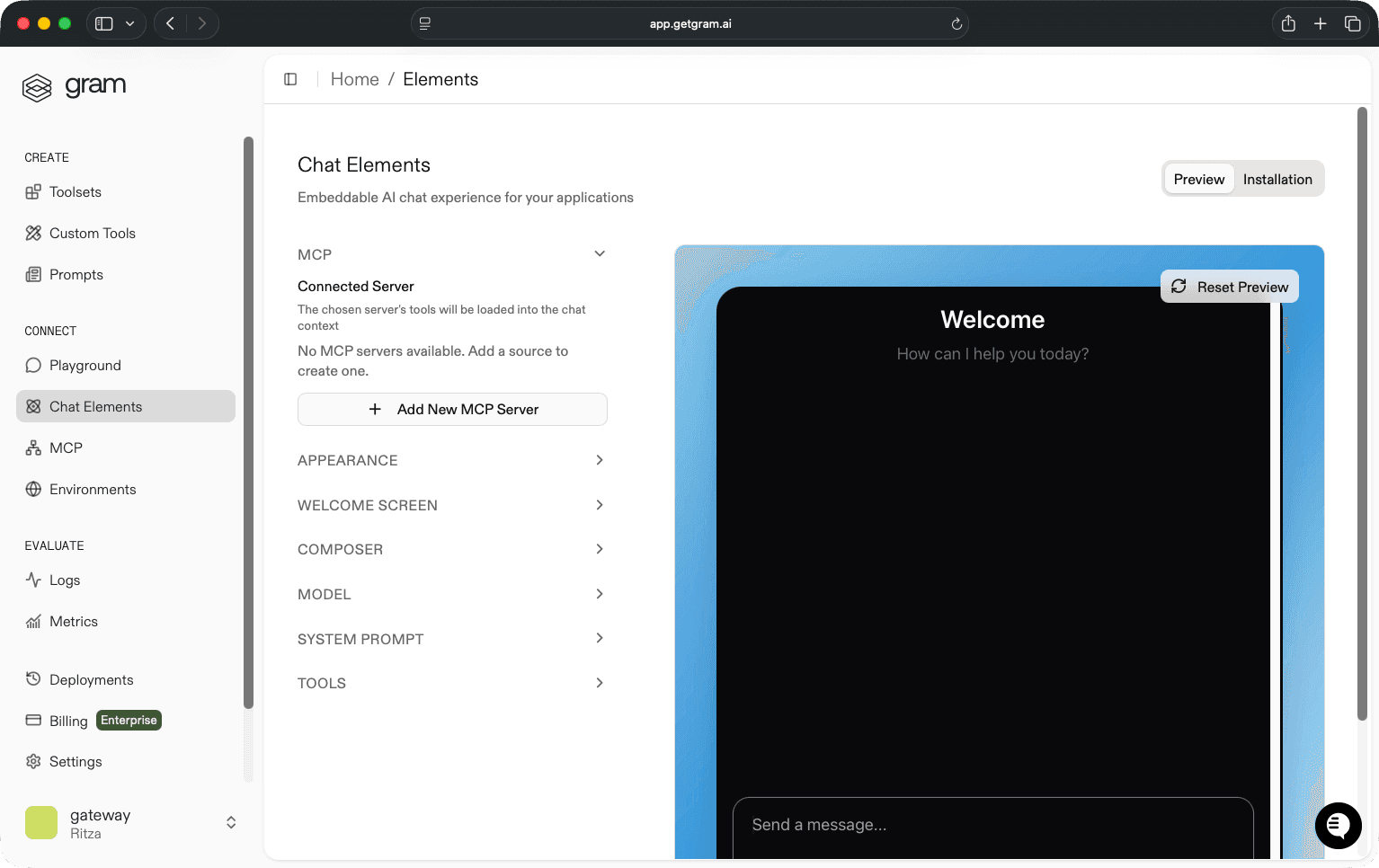Image resolution: width=1379 pixels, height=868 pixels.
Task: Select Custom Tools from the sidebar
Action: pos(91,233)
